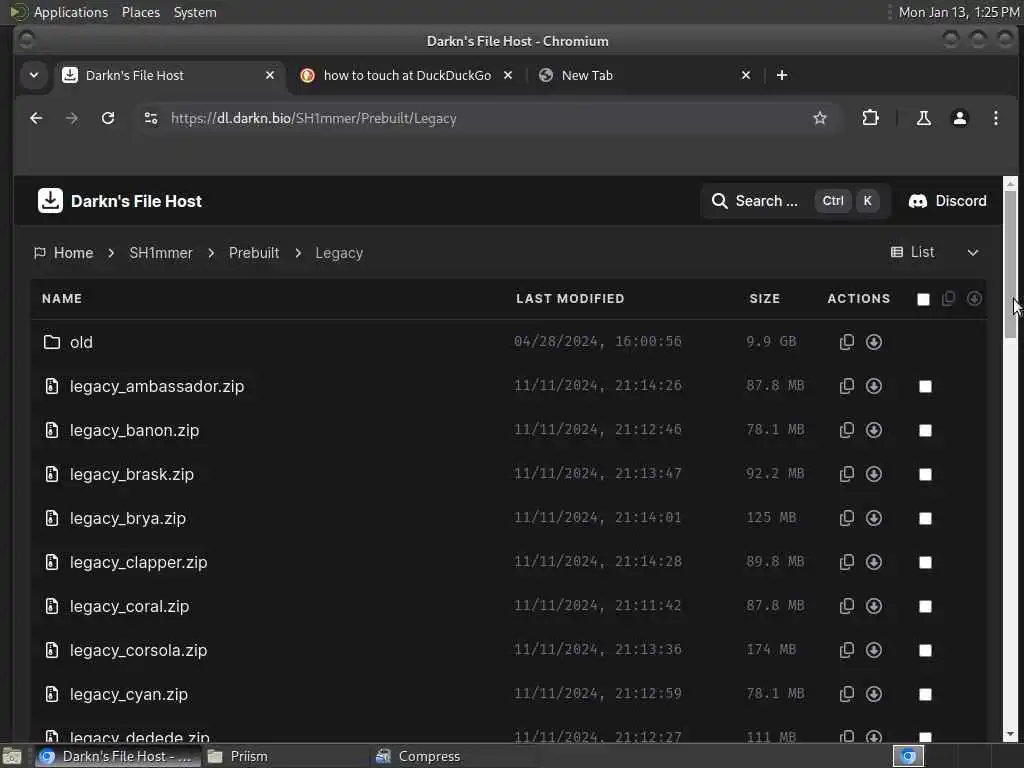Check the box for legacy_brask.zip

coord(925,474)
